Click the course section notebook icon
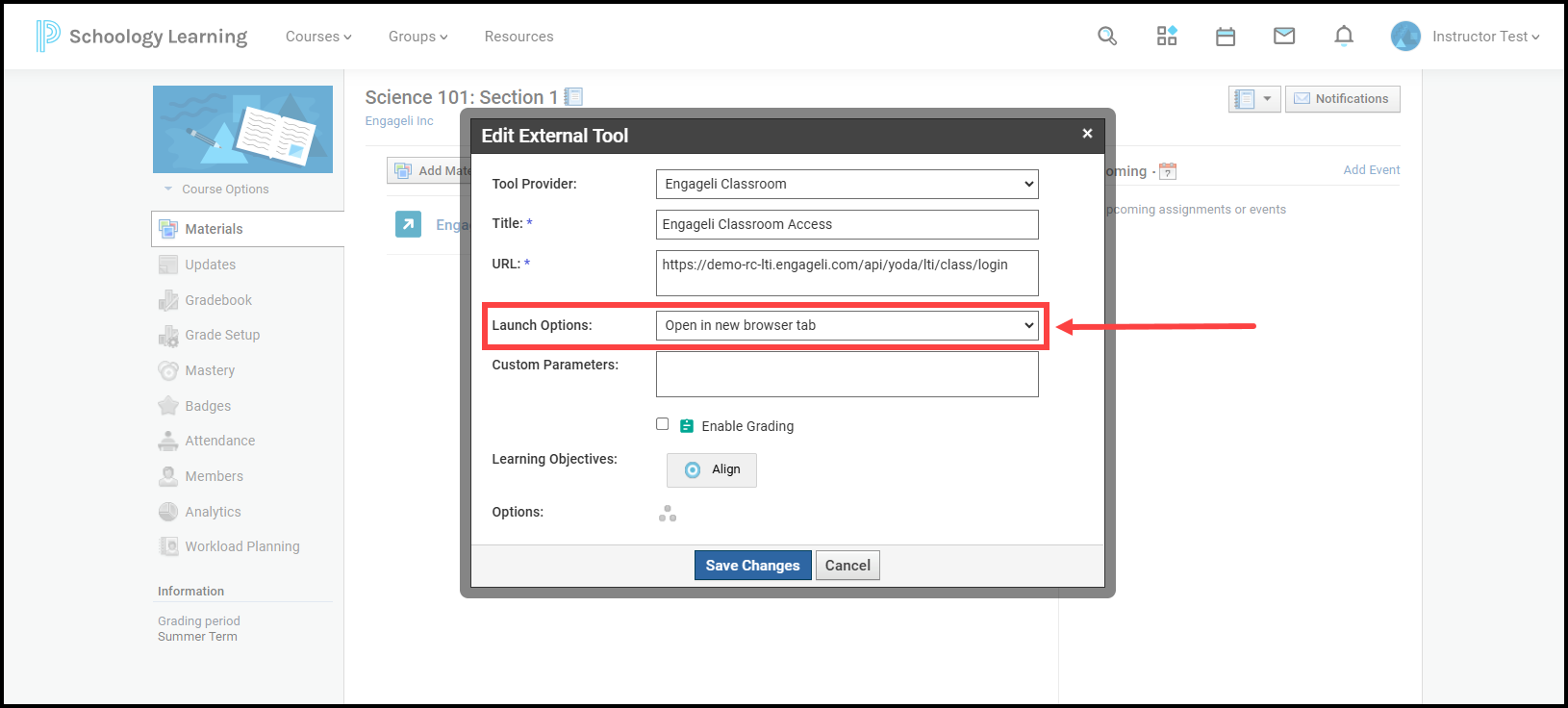Image resolution: width=1568 pixels, height=708 pixels. (x=573, y=96)
